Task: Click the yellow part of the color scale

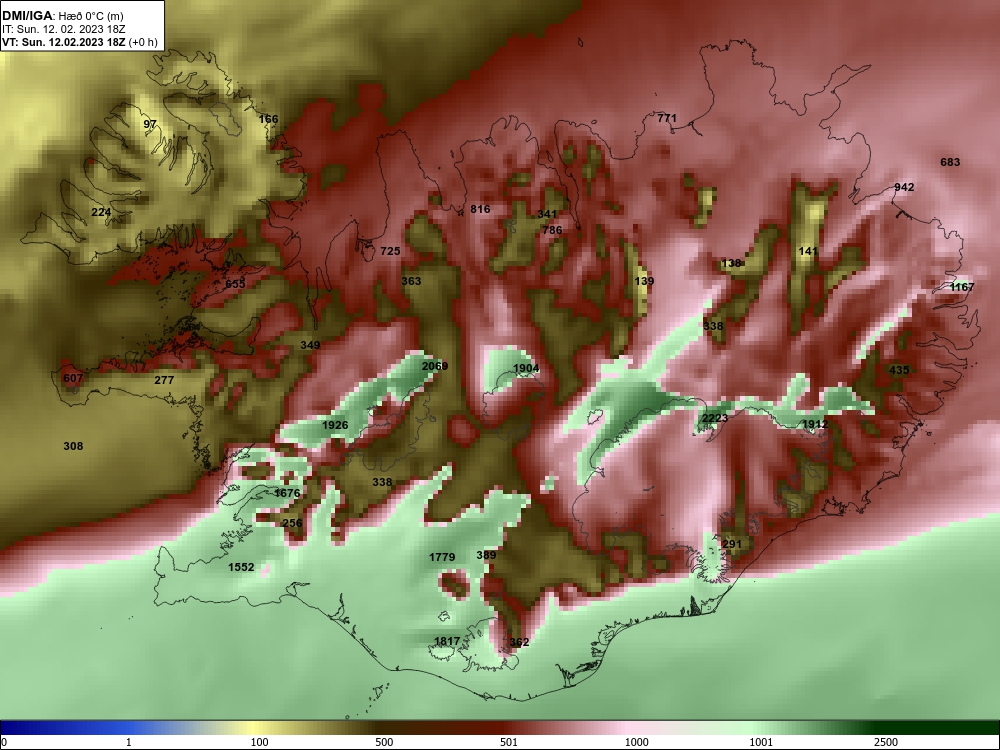Action: point(255,728)
